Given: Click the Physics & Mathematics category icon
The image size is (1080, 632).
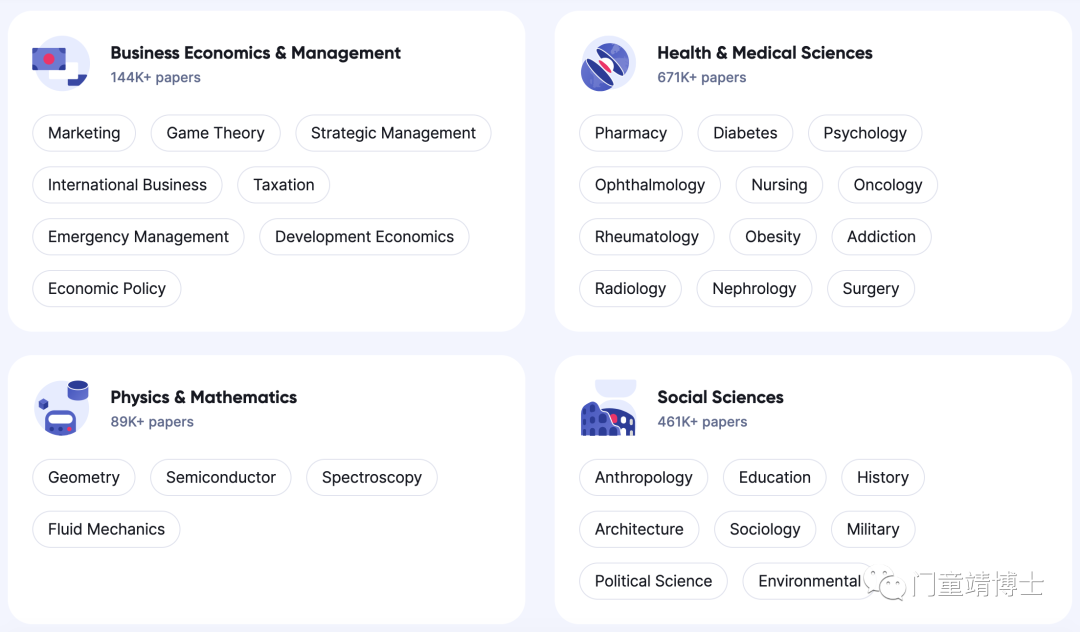Looking at the screenshot, I should click(x=62, y=408).
